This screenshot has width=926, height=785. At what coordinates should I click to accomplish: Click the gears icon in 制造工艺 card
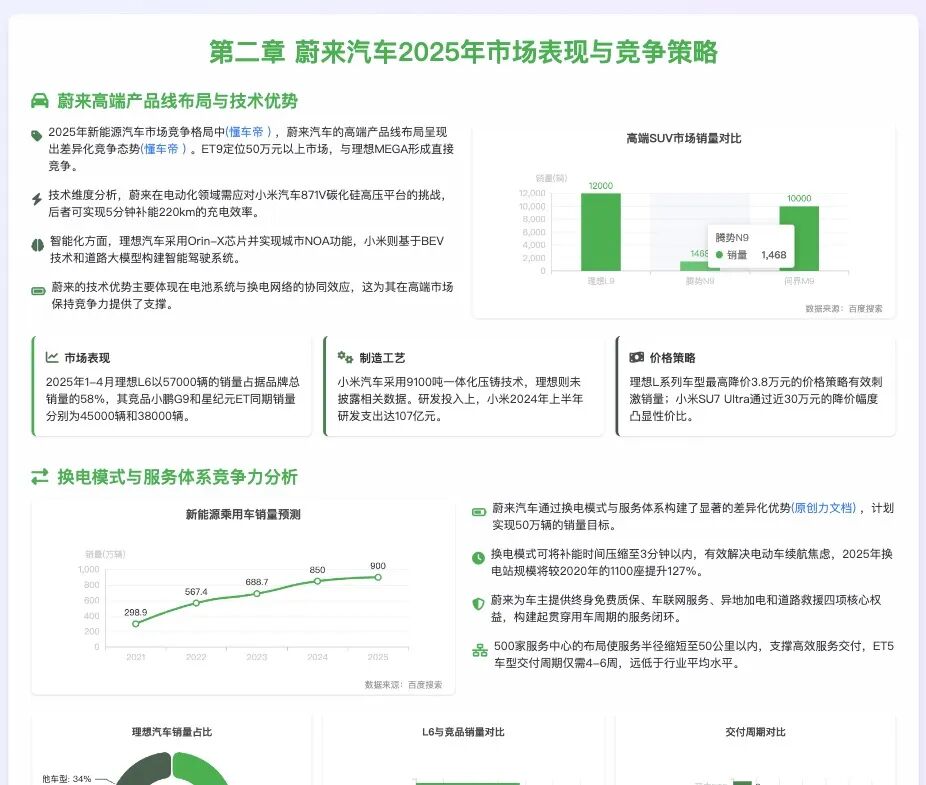(x=345, y=357)
